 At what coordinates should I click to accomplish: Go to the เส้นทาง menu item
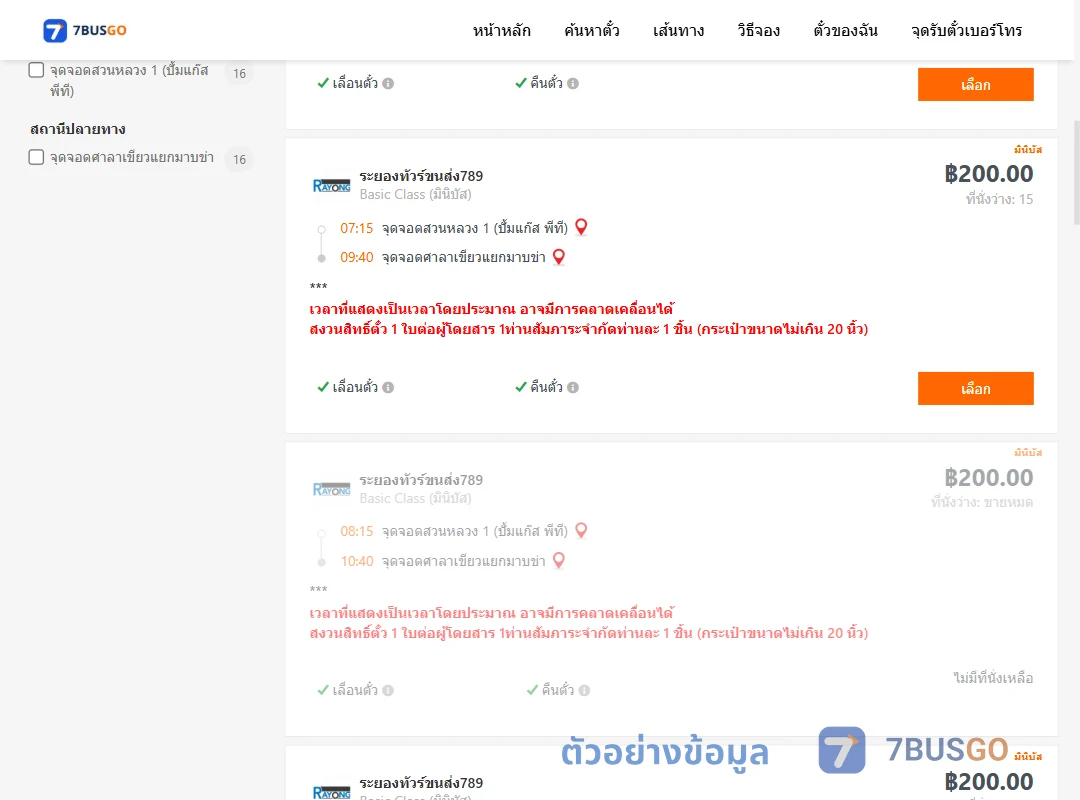[x=678, y=30]
